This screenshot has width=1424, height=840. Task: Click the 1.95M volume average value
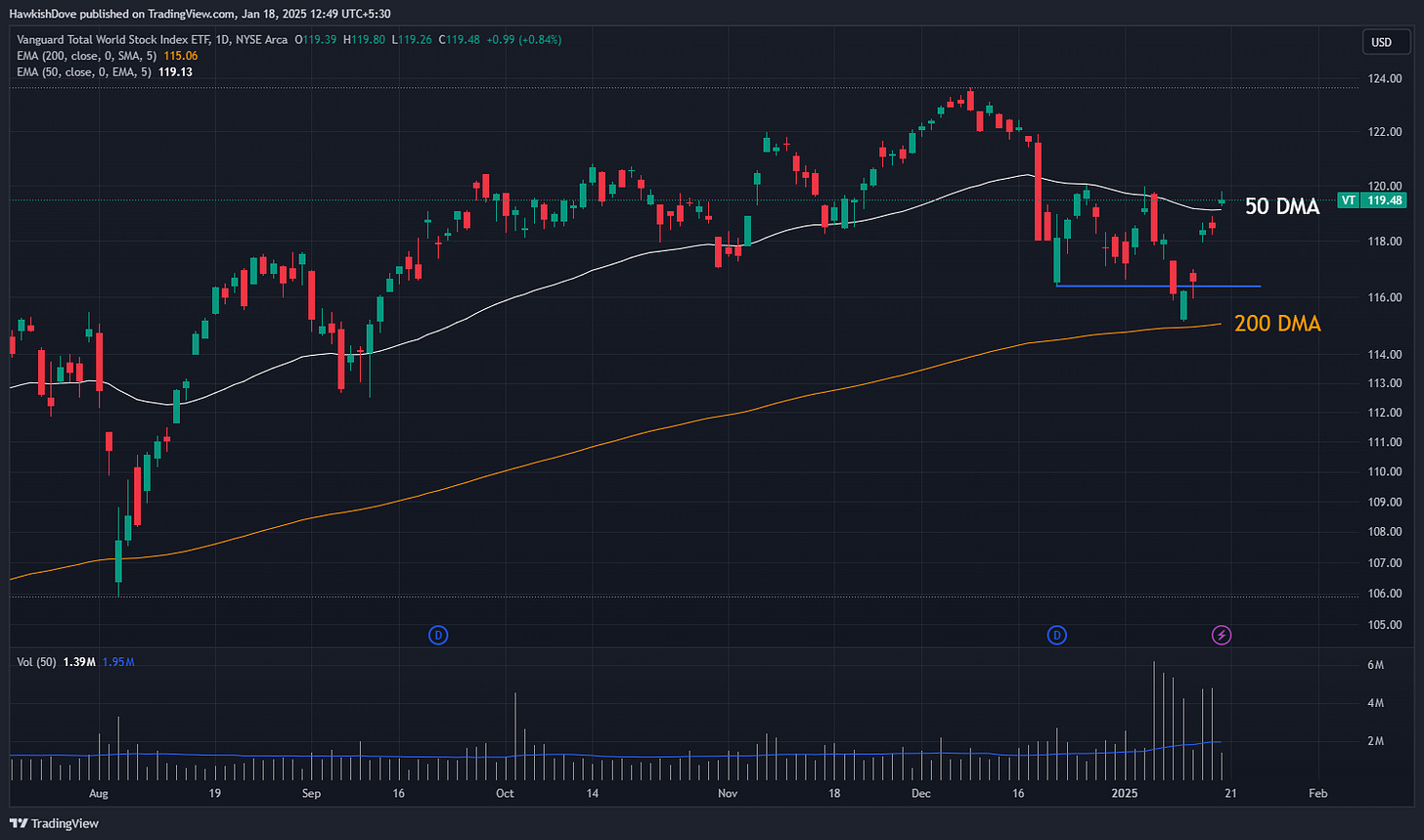pos(117,662)
